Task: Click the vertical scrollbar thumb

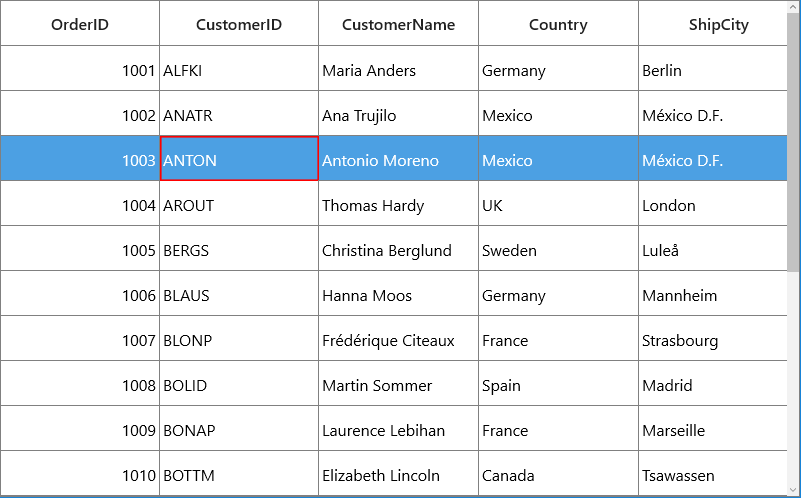Action: 794,142
